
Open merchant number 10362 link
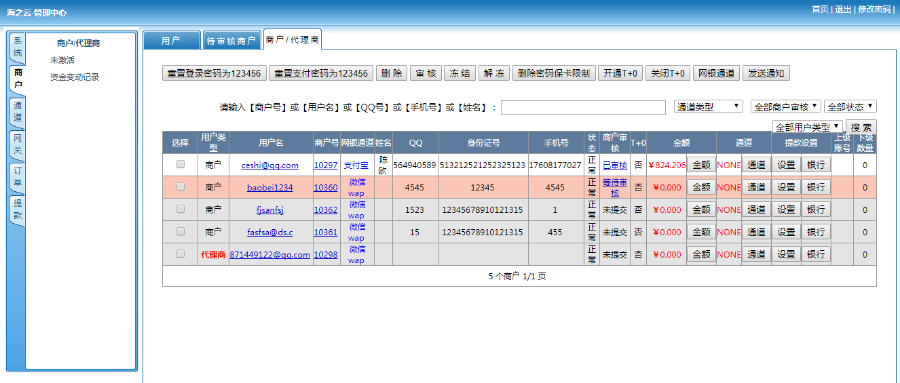325,210
